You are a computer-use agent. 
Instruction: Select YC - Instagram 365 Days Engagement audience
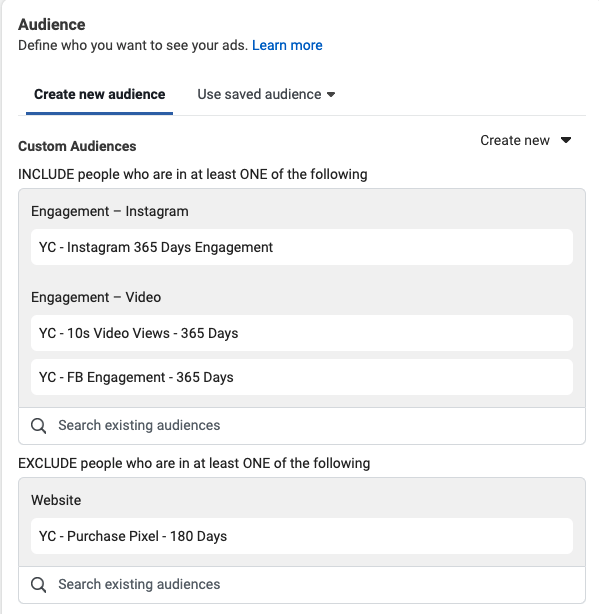pos(302,247)
